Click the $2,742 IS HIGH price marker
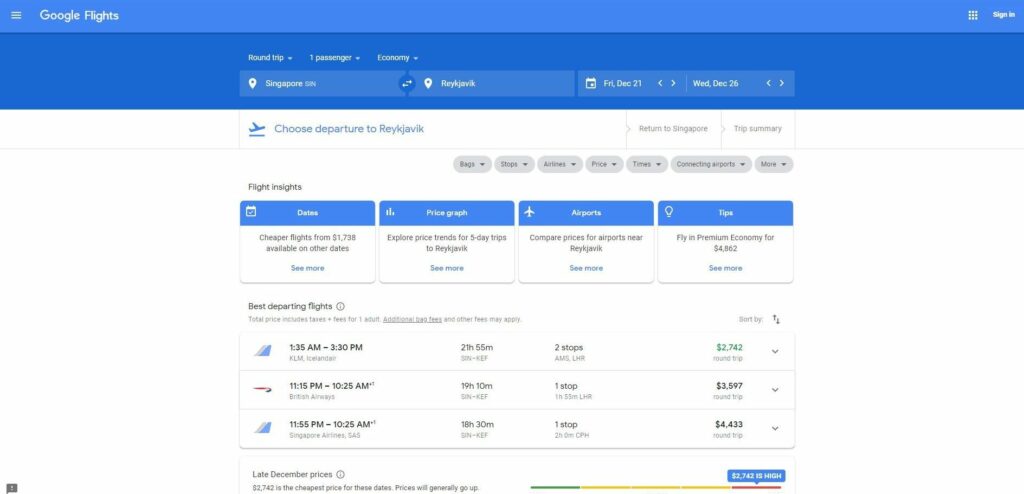Image resolution: width=1024 pixels, height=494 pixels. point(755,476)
